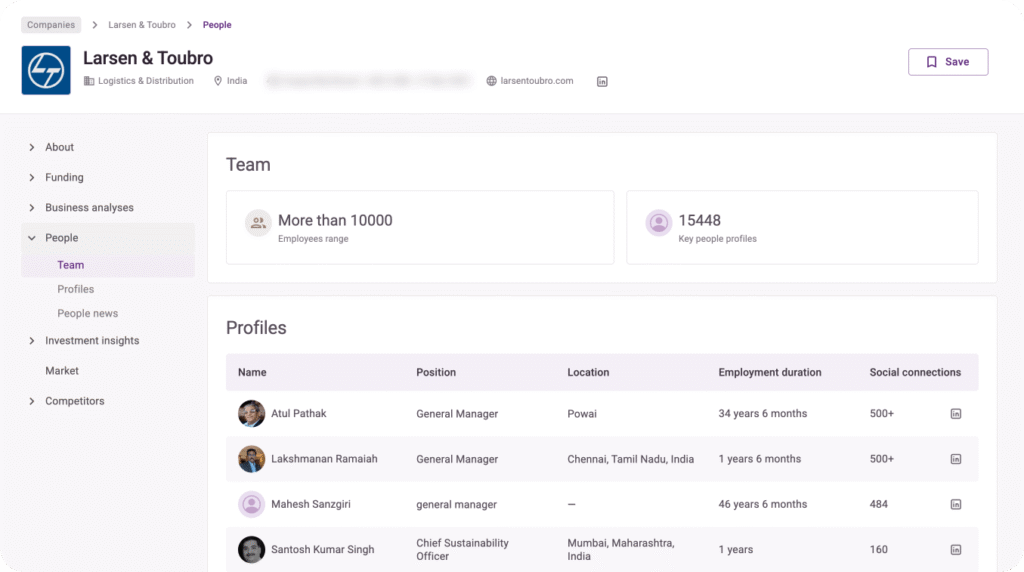Click the Logistics & Distribution label
The height and width of the screenshot is (572, 1024).
click(146, 81)
